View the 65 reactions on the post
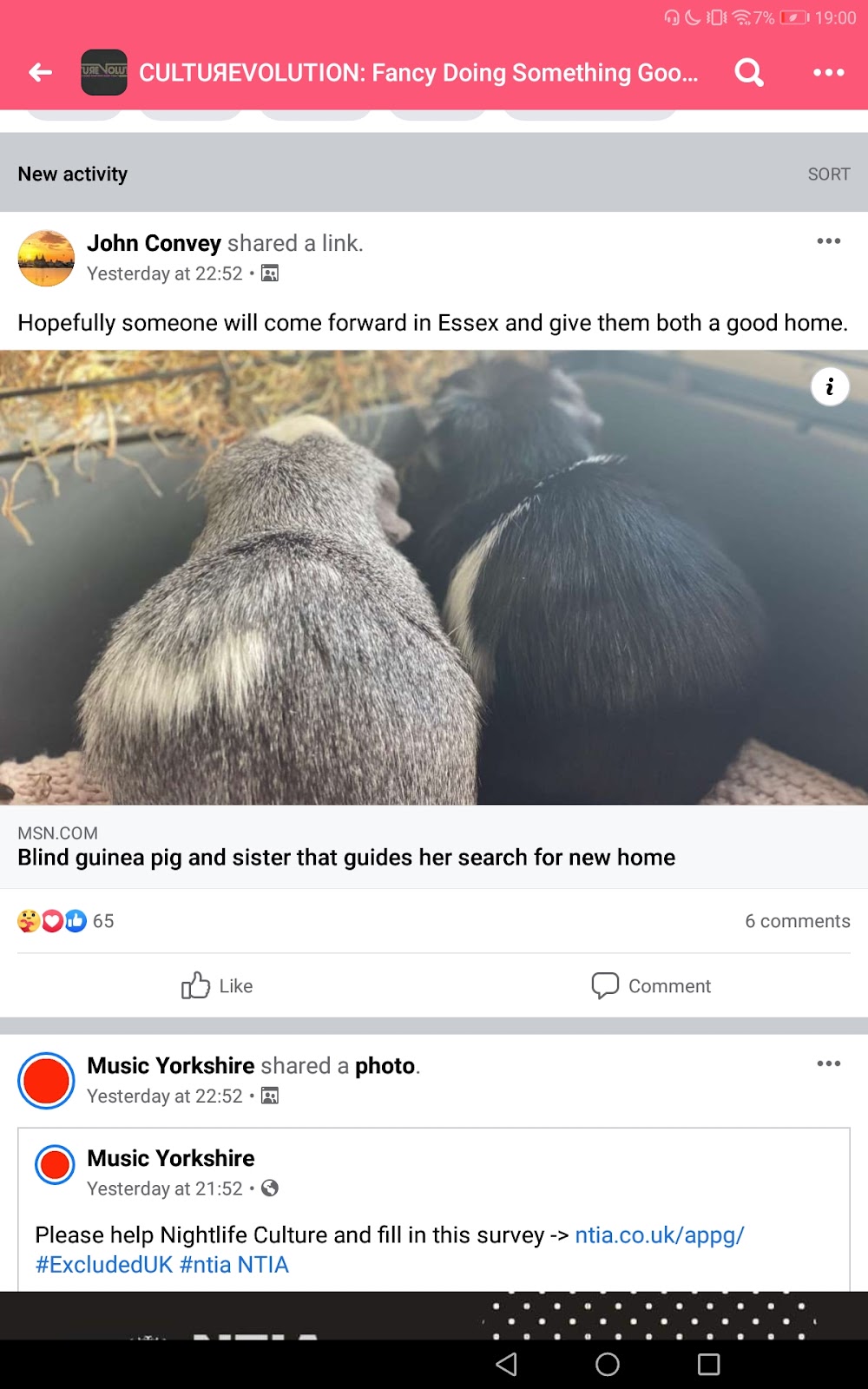 pyautogui.click(x=66, y=921)
